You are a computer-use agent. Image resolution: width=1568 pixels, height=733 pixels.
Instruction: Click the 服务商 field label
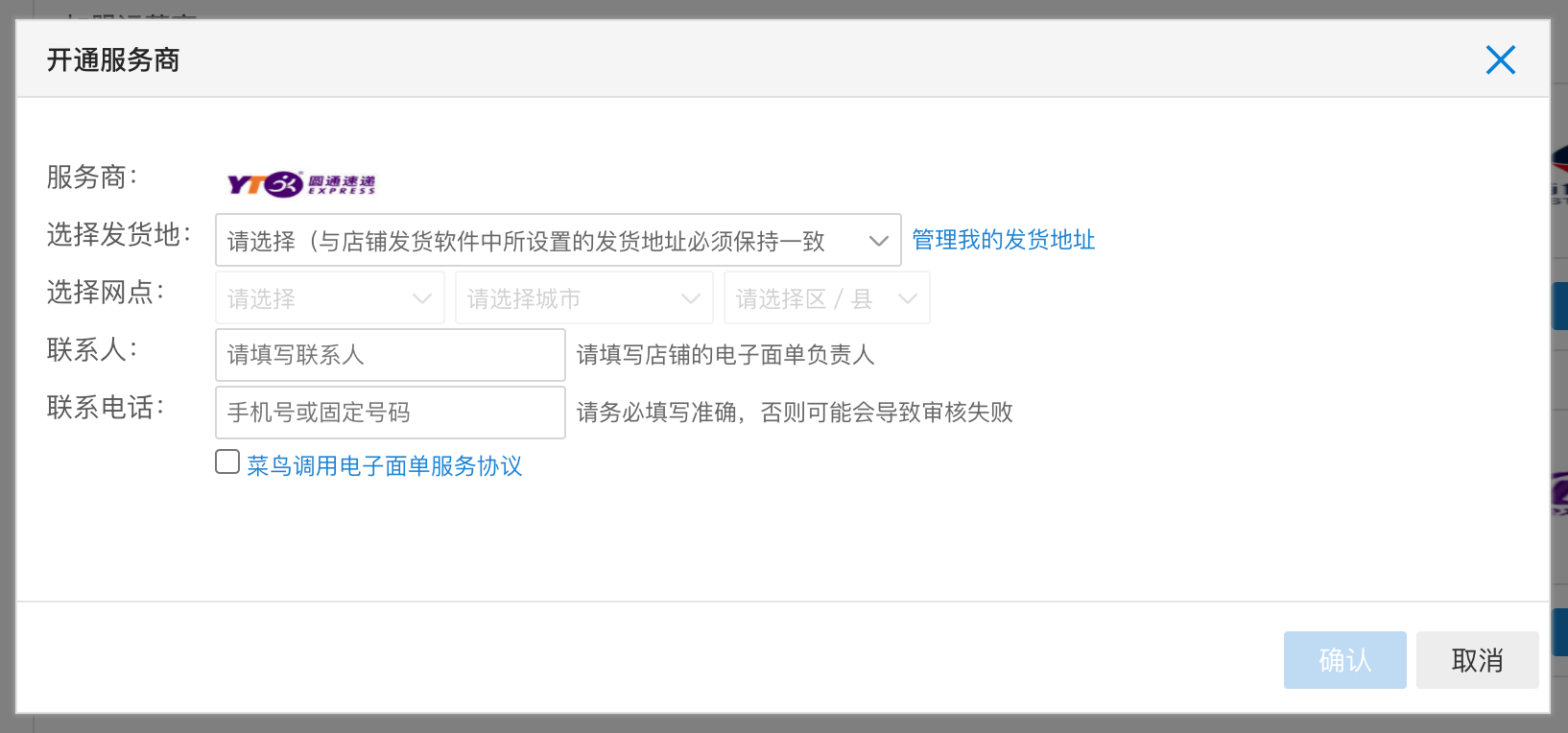(x=92, y=177)
